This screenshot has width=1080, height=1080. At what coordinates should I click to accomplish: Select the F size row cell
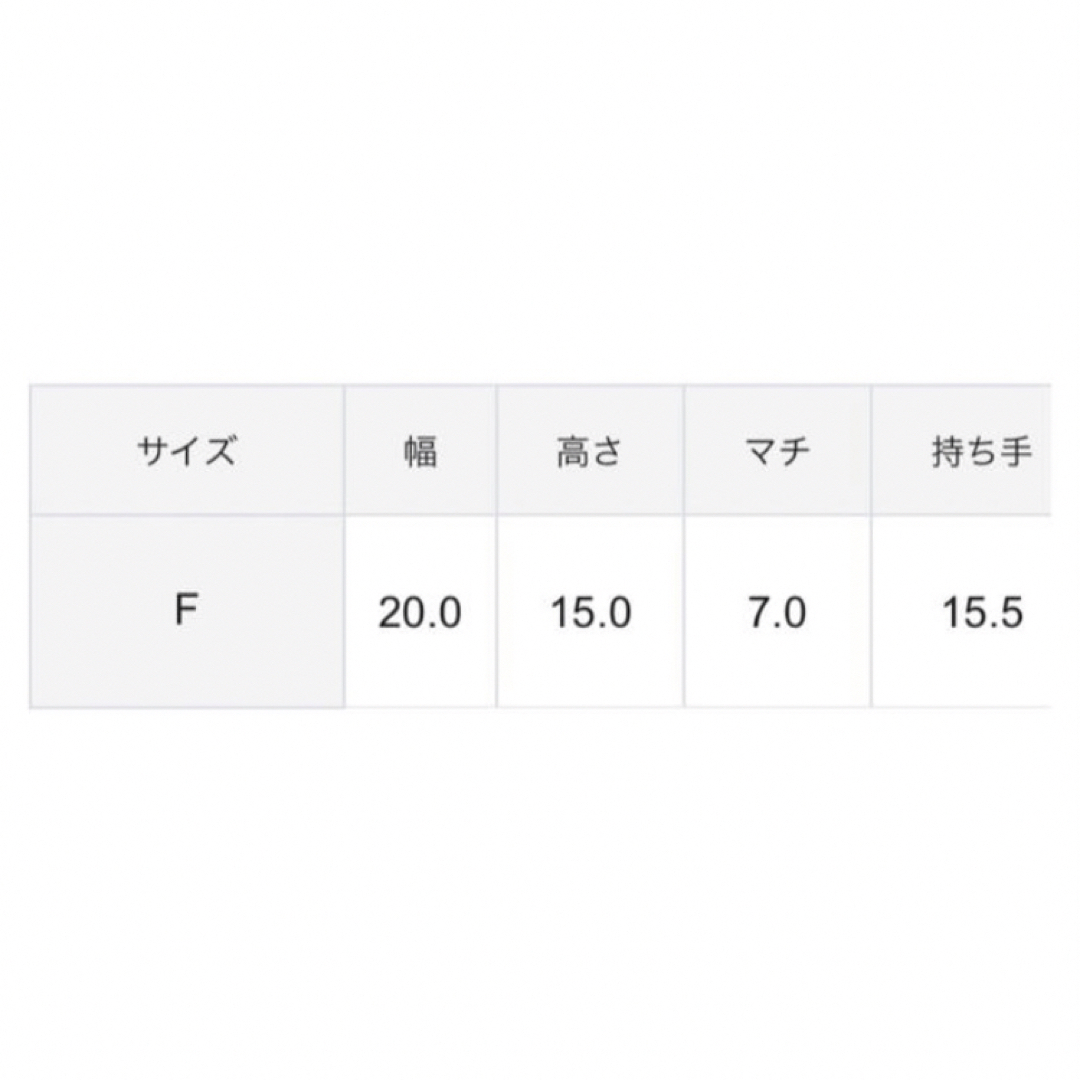tap(187, 612)
